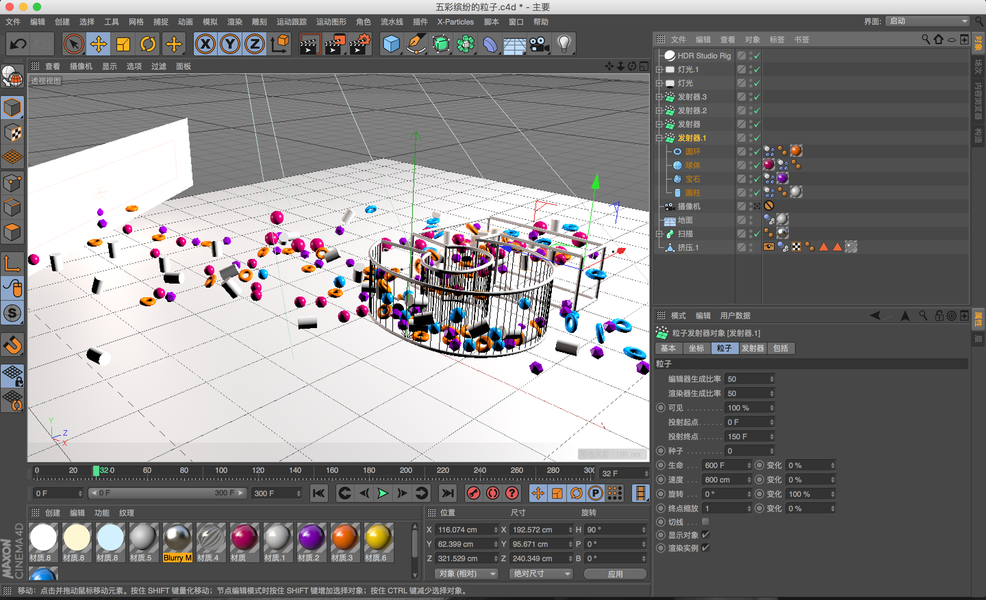The width and height of the screenshot is (986, 600).
Task: Select HDR Studio Rig object
Action: (x=704, y=55)
